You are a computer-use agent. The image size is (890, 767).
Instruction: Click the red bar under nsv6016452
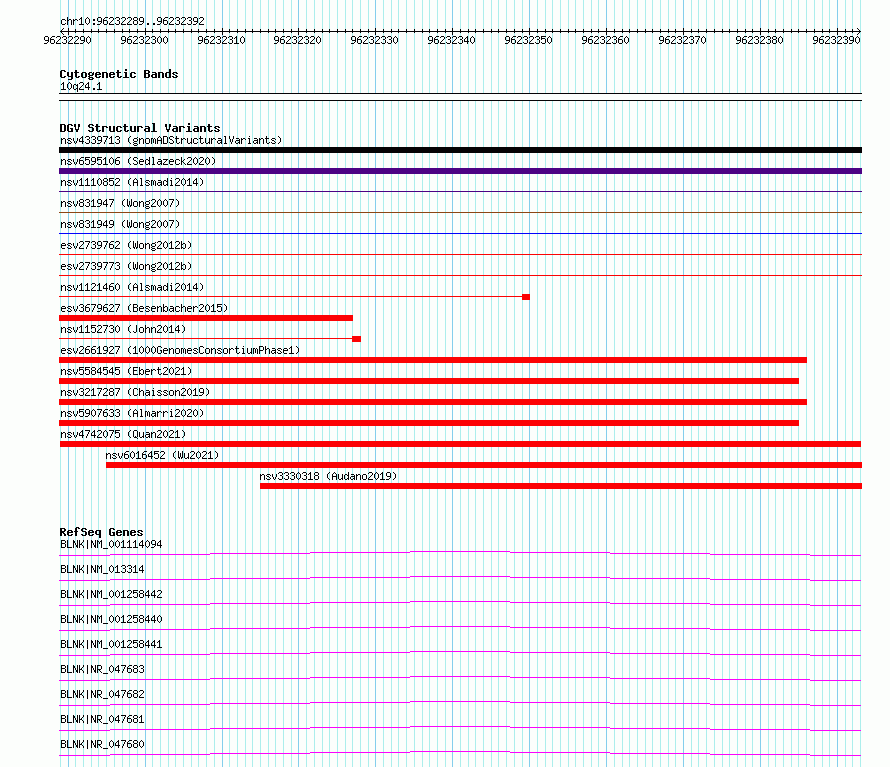[484, 465]
